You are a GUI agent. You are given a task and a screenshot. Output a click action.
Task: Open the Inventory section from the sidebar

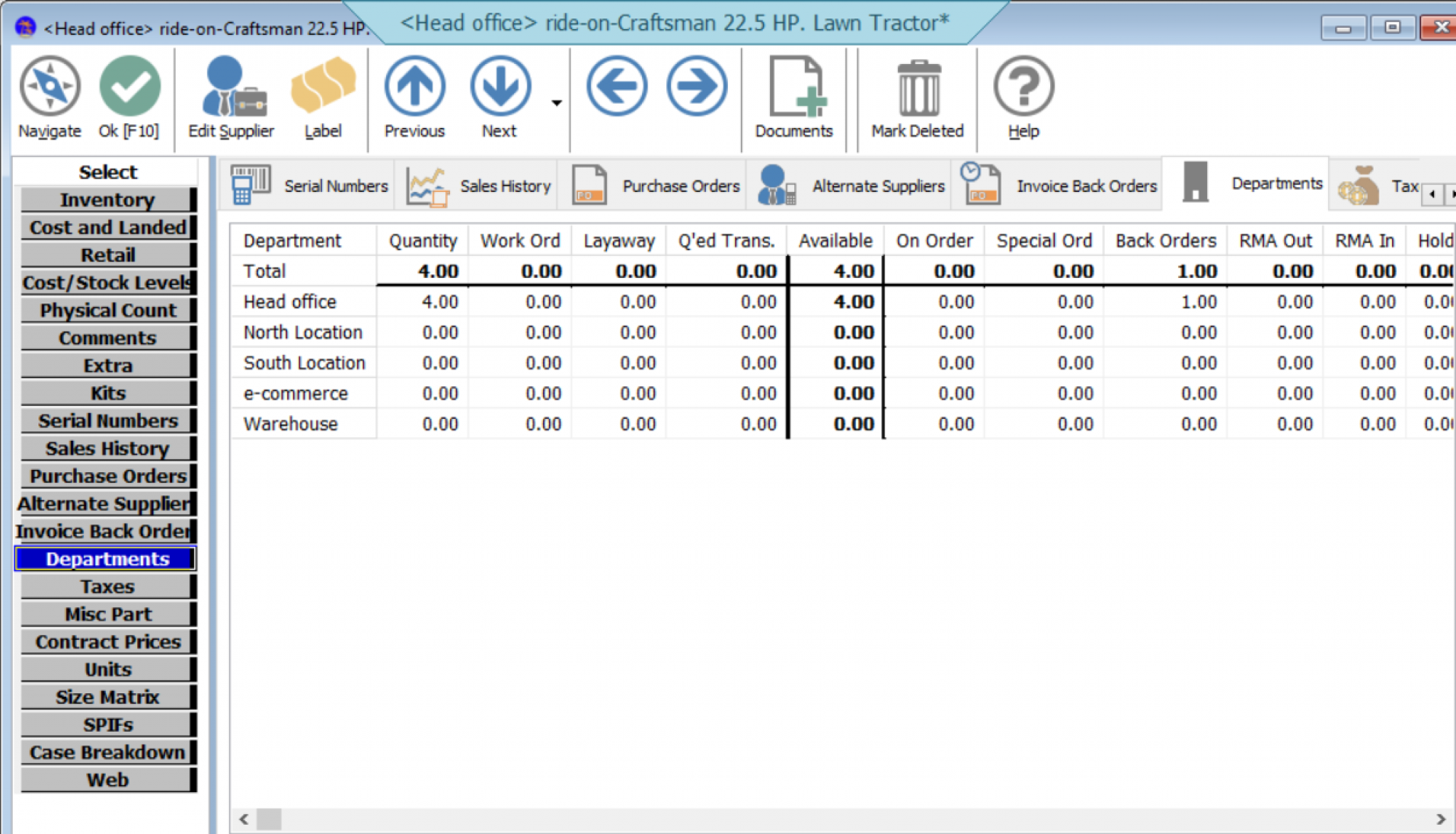click(107, 200)
